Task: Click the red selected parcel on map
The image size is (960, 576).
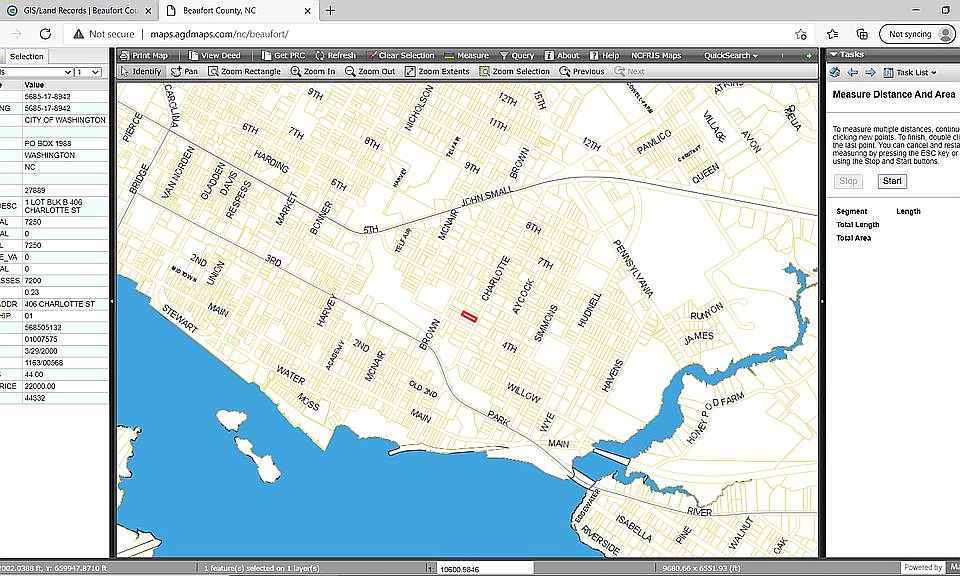Action: click(x=468, y=316)
